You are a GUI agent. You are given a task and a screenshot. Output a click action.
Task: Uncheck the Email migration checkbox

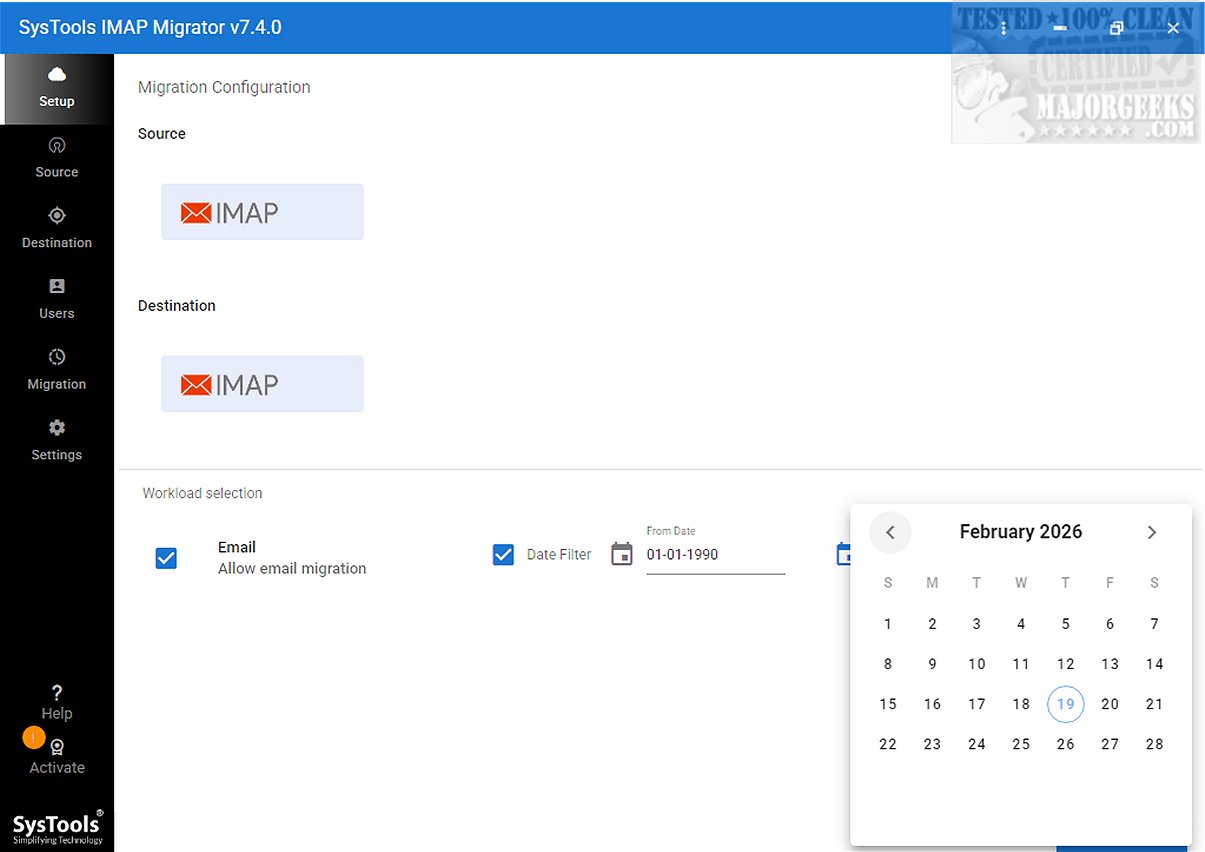(x=167, y=558)
